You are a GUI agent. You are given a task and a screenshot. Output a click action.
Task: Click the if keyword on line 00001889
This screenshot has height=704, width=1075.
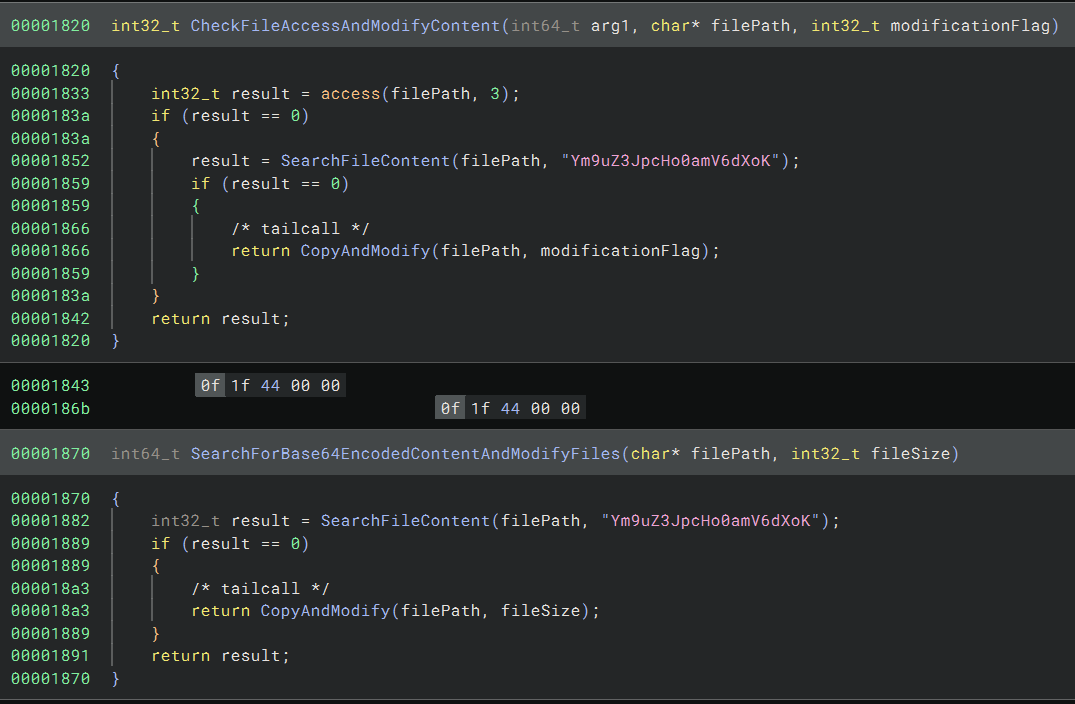160,544
